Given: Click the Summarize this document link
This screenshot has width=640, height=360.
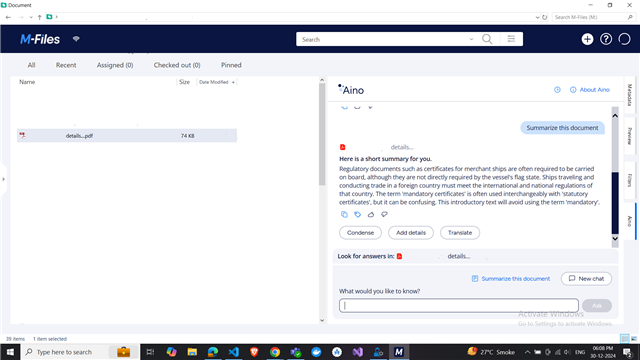Looking at the screenshot, I should coord(511,278).
